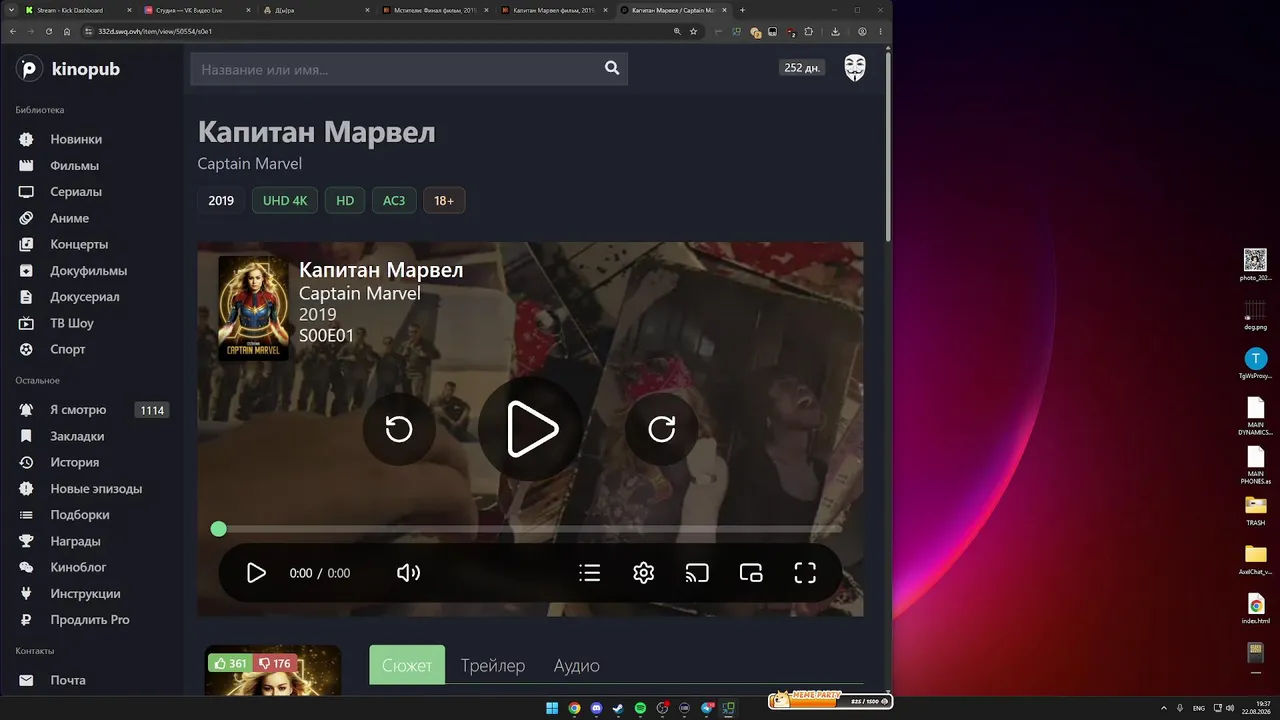Open Discord from the taskbar

click(597, 708)
